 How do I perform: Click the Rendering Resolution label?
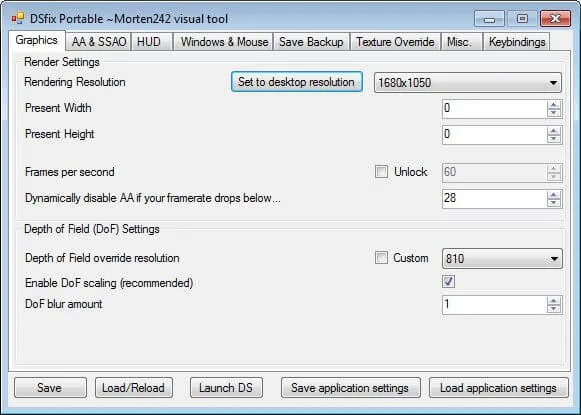pyautogui.click(x=75, y=82)
